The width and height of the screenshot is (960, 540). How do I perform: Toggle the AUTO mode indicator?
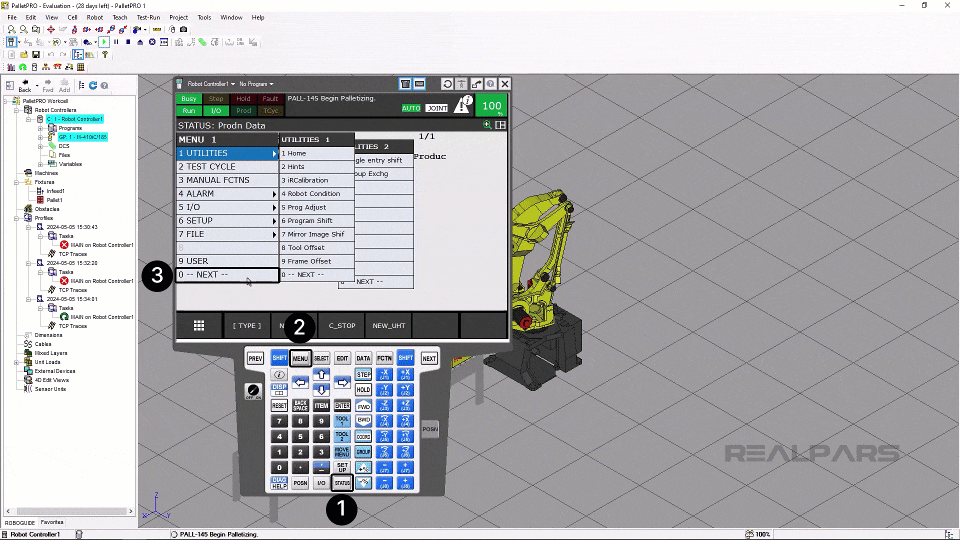click(411, 108)
